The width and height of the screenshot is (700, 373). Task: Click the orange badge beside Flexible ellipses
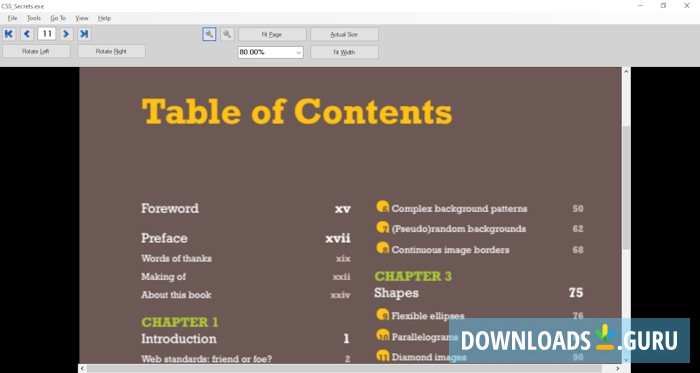383,314
